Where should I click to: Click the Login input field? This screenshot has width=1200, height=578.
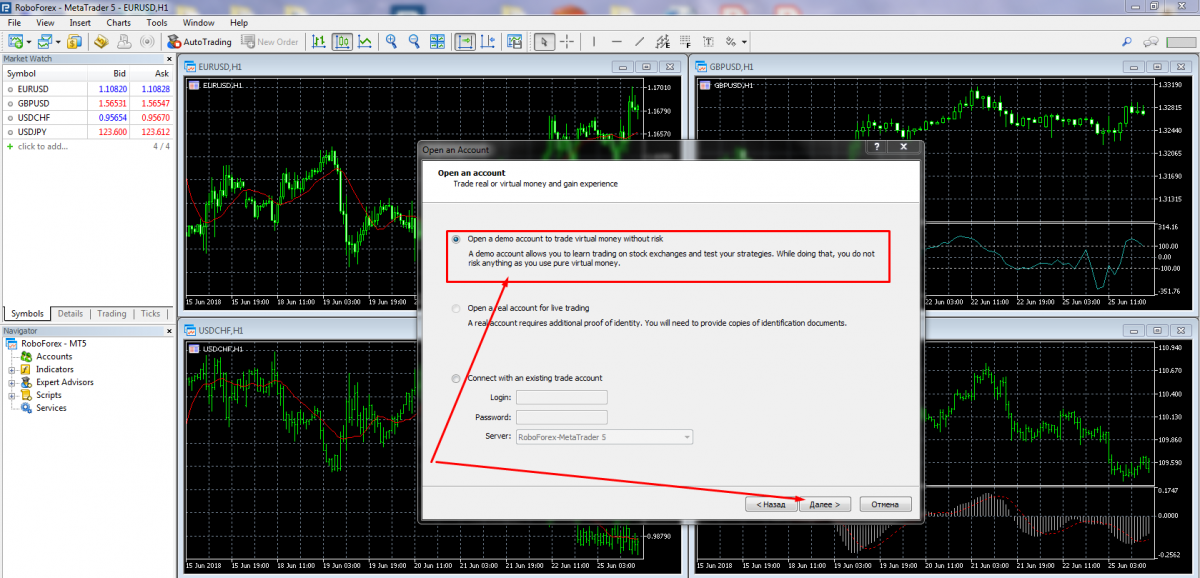click(561, 397)
